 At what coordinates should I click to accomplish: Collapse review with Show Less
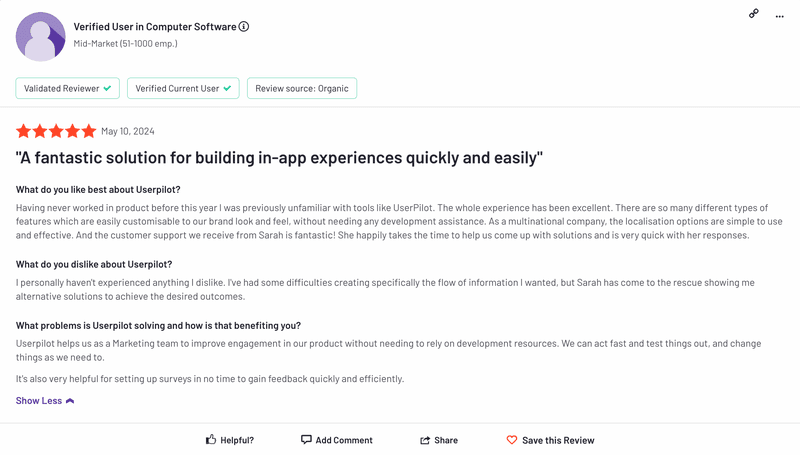(x=45, y=401)
